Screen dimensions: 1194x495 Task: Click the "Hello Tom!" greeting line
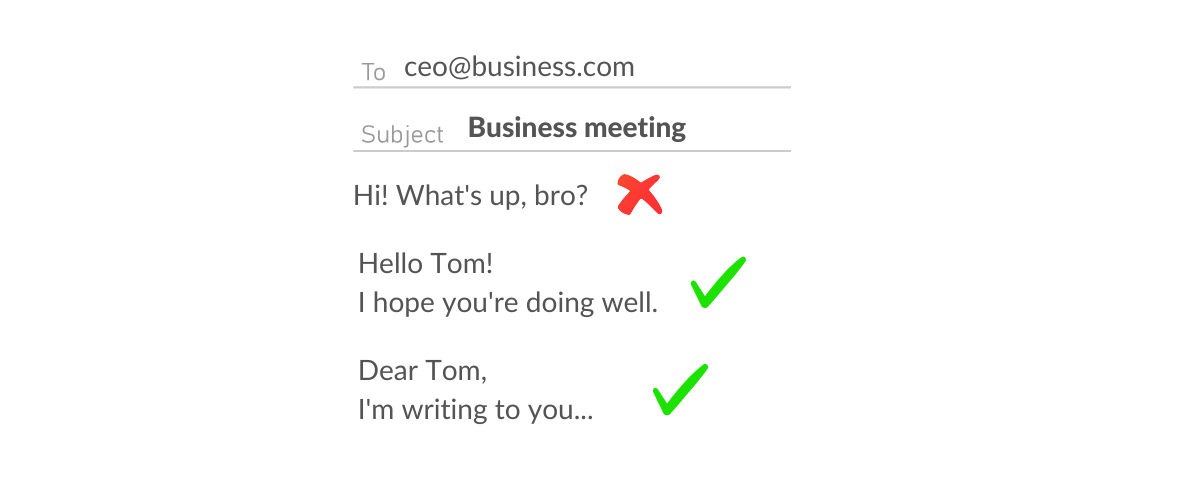coord(425,264)
